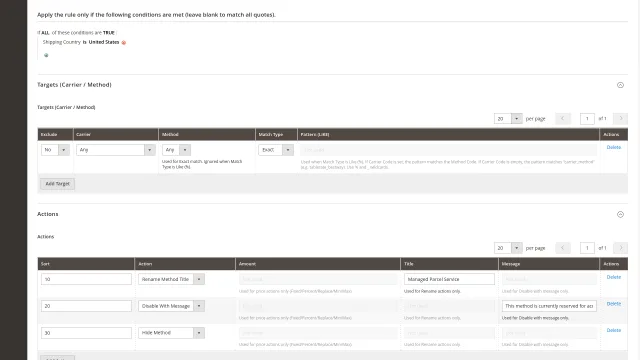640x360 pixels.
Task: Click the Amount field in Rename row
Action: point(318,279)
